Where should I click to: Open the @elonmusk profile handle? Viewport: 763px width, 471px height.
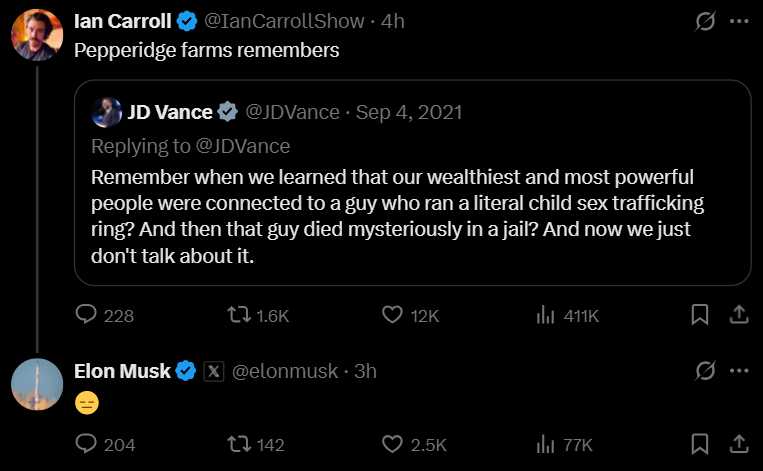284,371
